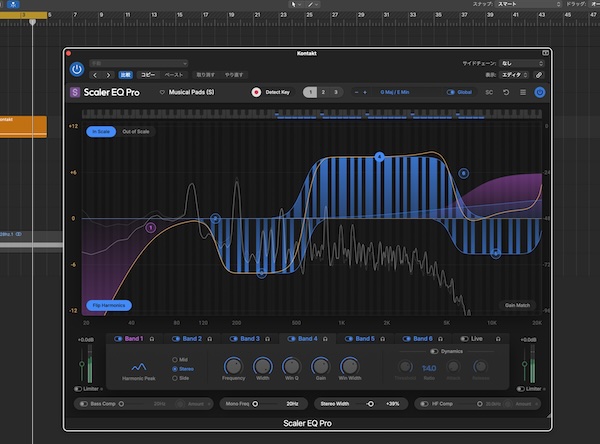Enable the left input Limiter switch

(78, 389)
